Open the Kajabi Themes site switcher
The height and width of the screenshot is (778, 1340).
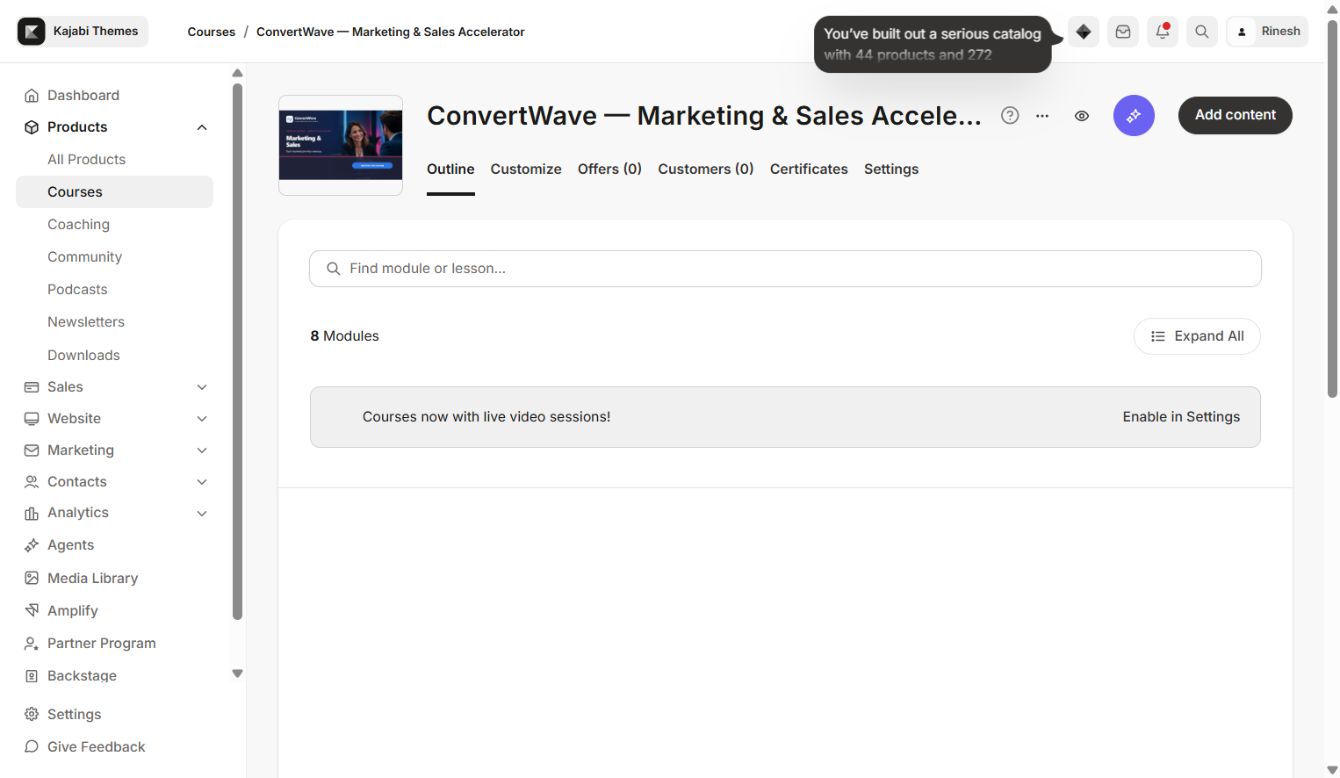(82, 31)
